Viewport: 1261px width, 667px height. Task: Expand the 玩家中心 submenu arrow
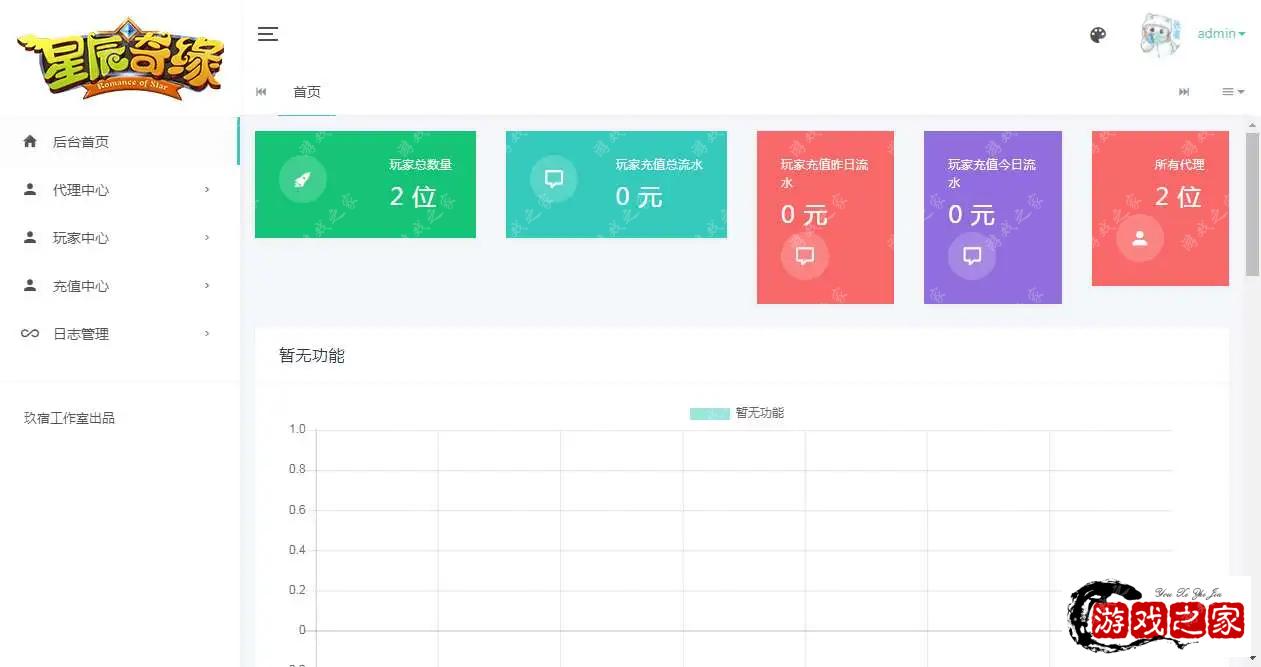pyautogui.click(x=207, y=238)
